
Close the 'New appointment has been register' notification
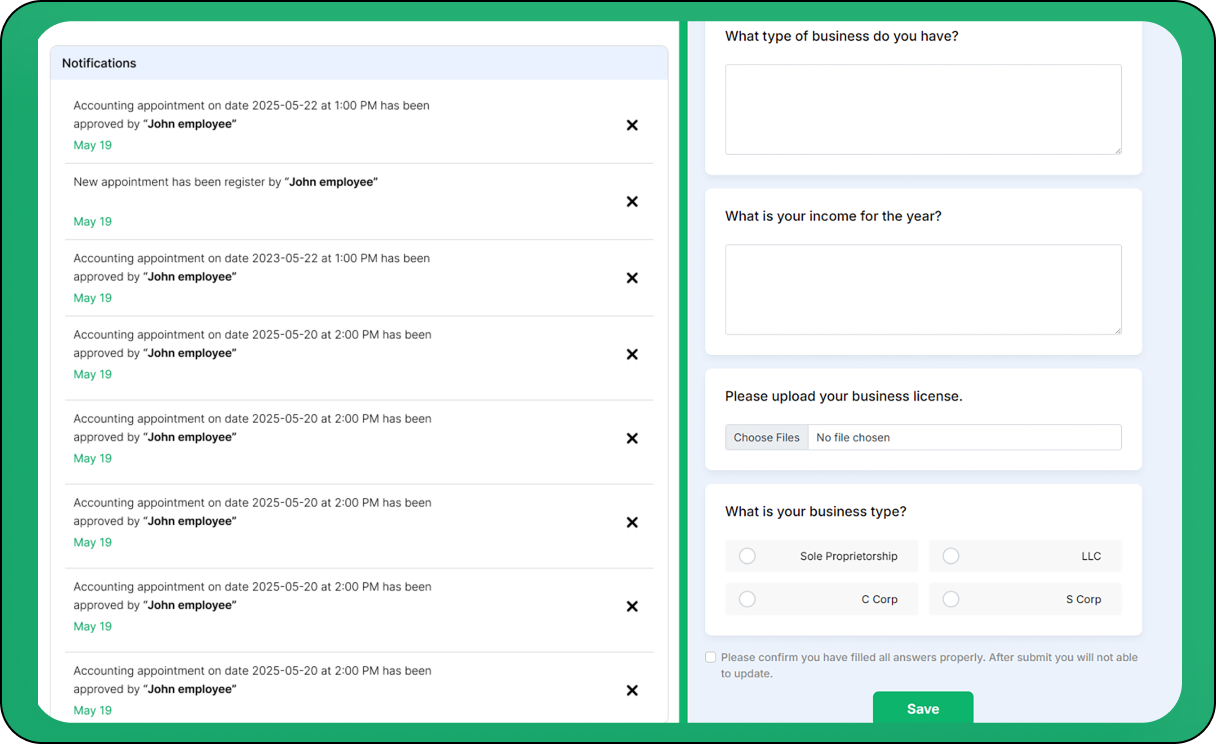pyautogui.click(x=632, y=202)
